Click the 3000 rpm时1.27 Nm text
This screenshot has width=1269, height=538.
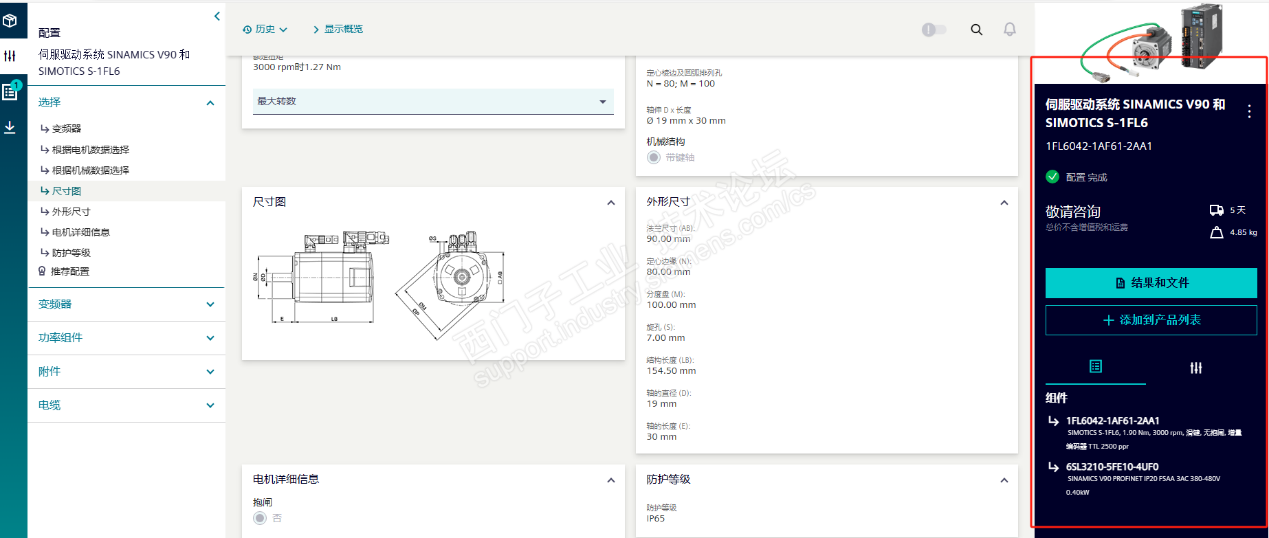coord(297,67)
